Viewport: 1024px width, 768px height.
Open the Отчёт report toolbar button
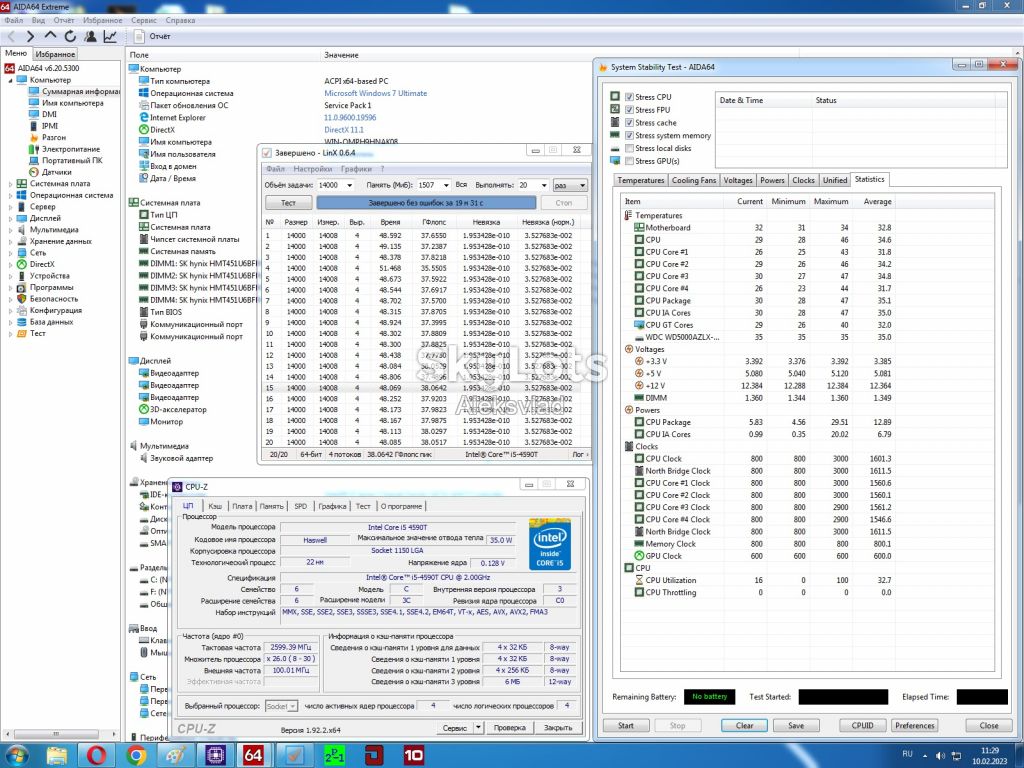[x=152, y=37]
